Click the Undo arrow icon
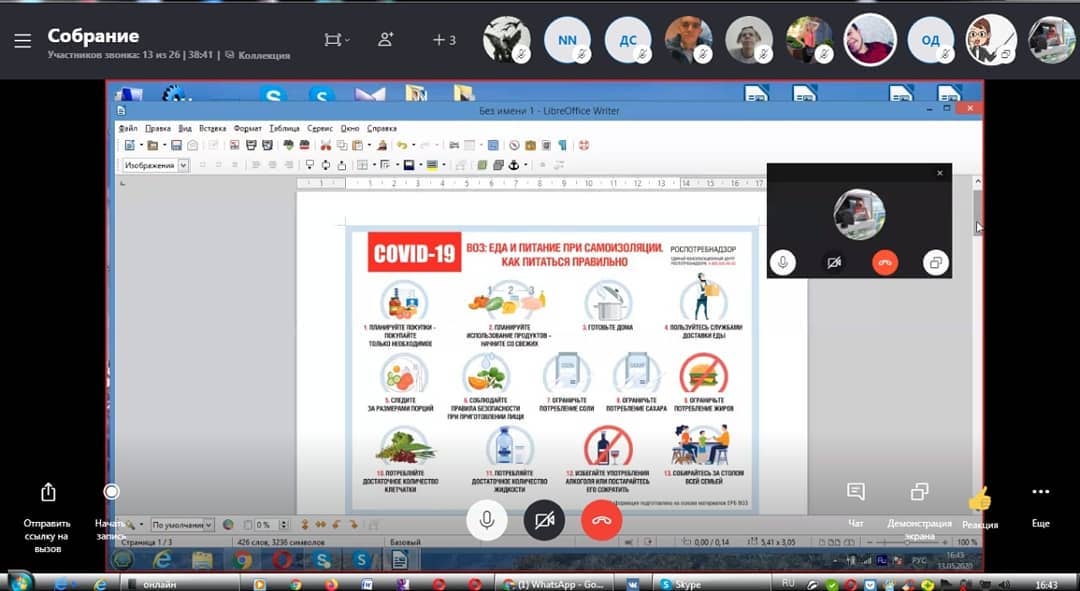This screenshot has width=1080, height=591. point(402,145)
